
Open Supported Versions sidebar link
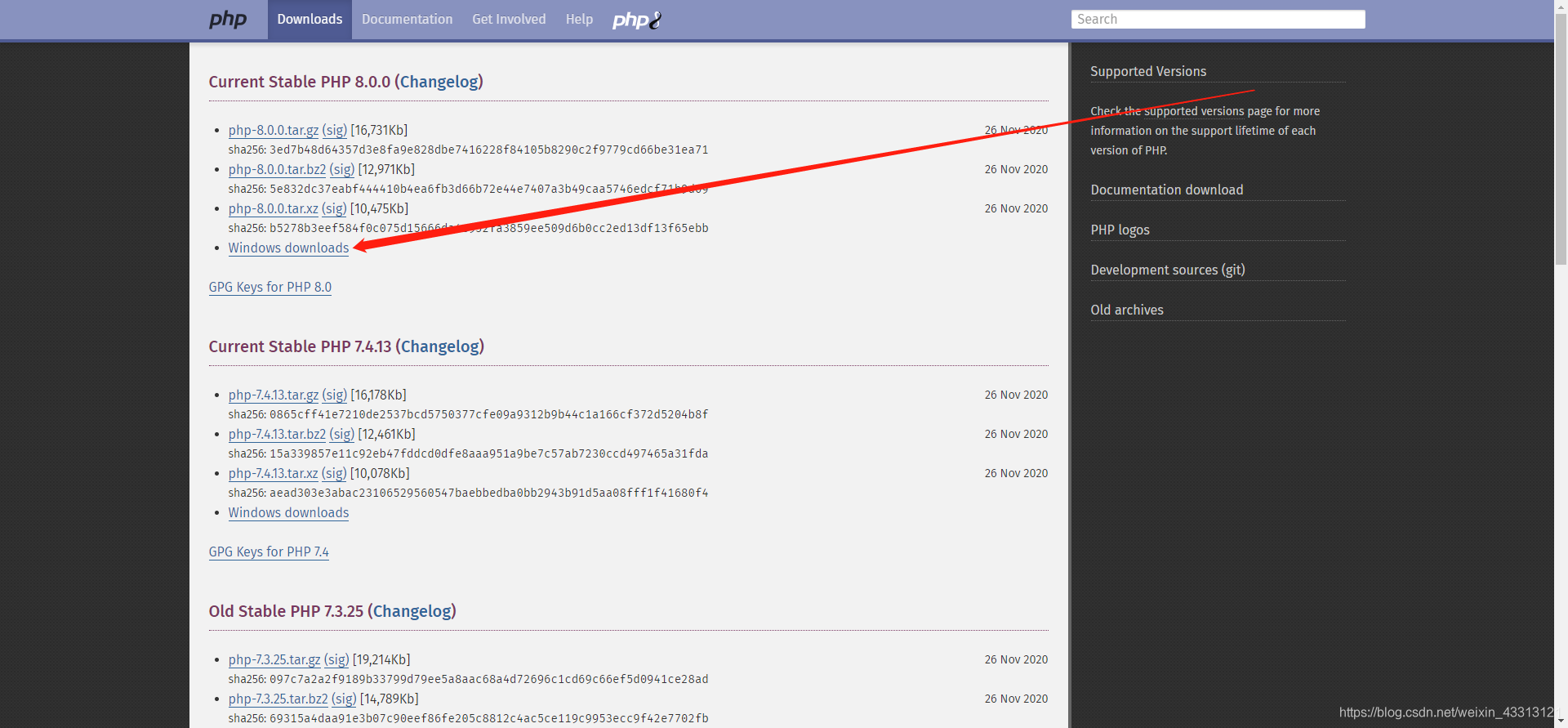[x=1148, y=71]
